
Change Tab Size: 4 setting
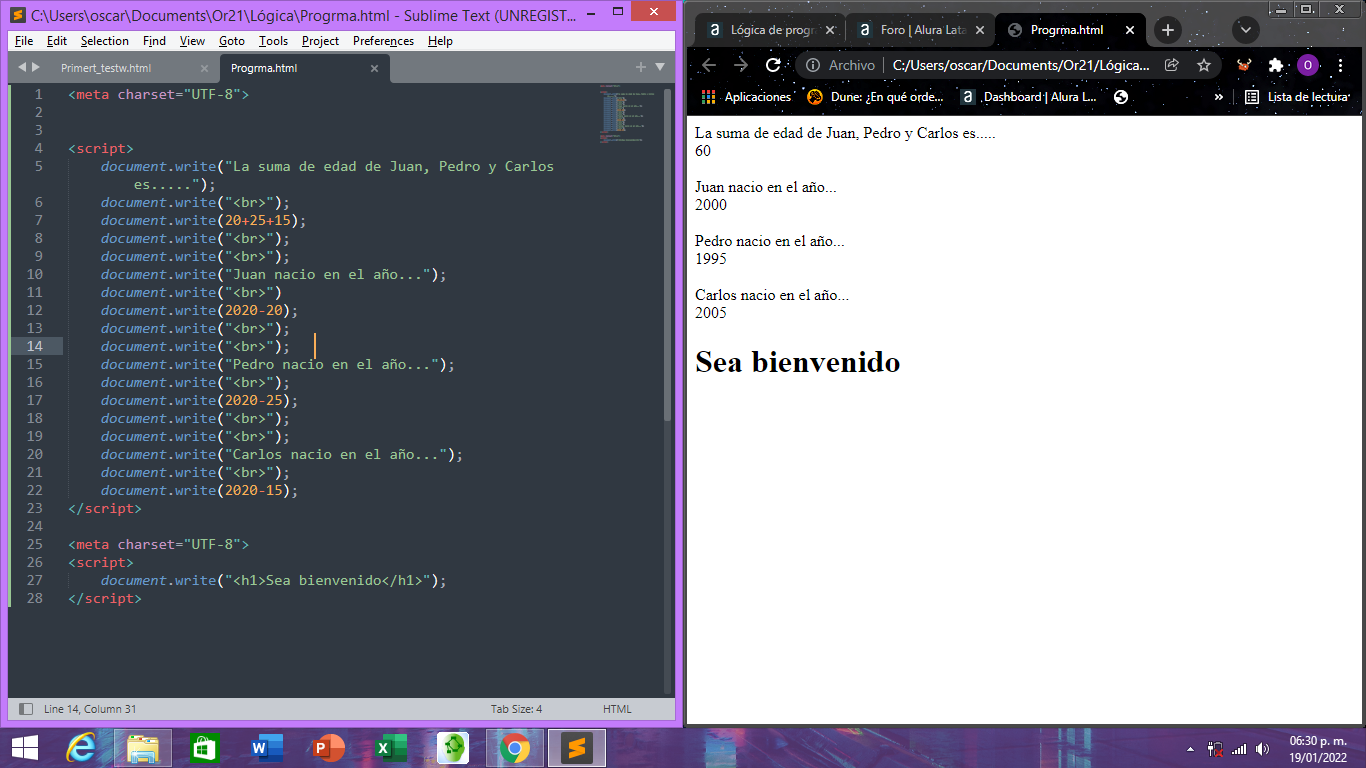tap(516, 709)
